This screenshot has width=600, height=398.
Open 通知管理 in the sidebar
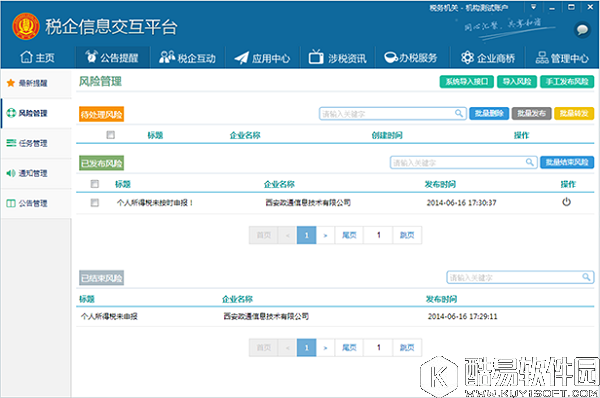pyautogui.click(x=36, y=173)
